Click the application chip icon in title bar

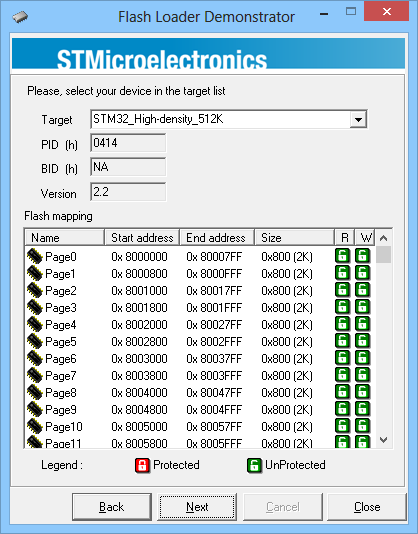pyautogui.click(x=20, y=16)
